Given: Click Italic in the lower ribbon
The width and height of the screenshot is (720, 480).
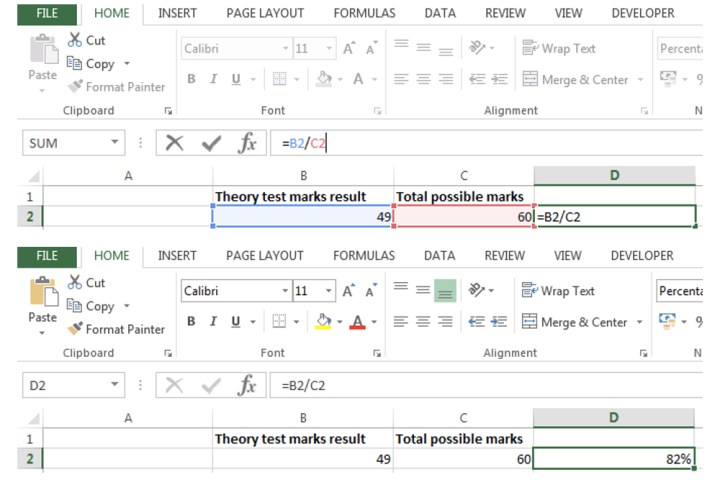Looking at the screenshot, I should pyautogui.click(x=214, y=322).
